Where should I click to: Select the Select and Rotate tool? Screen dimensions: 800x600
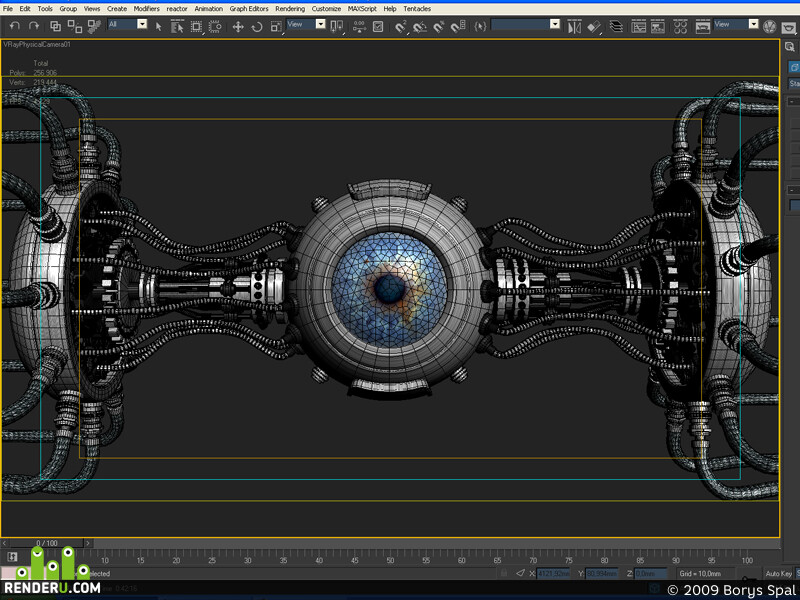pos(257,27)
